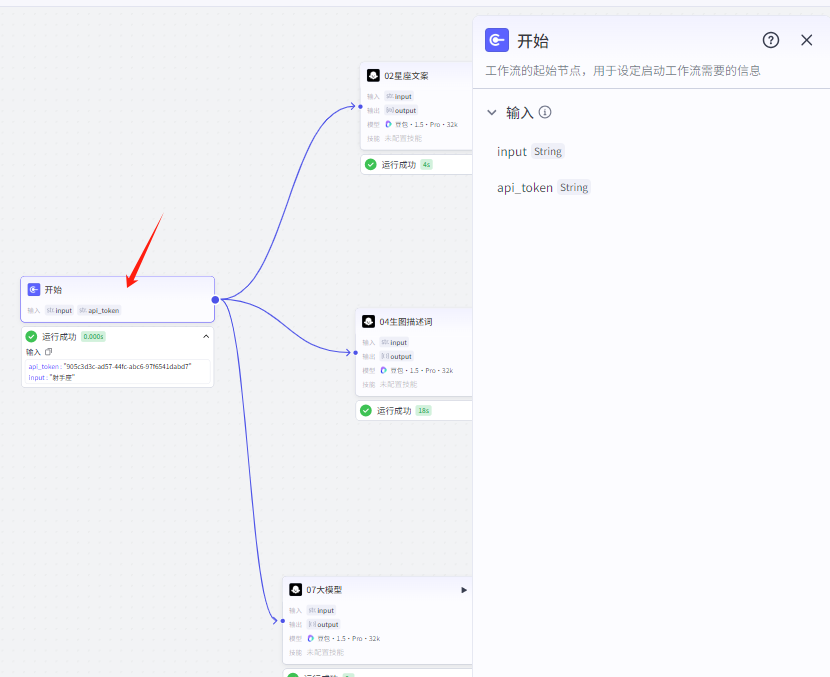This screenshot has width=830, height=677.
Task: Click the success check under 02星座文案
Action: [x=371, y=165]
